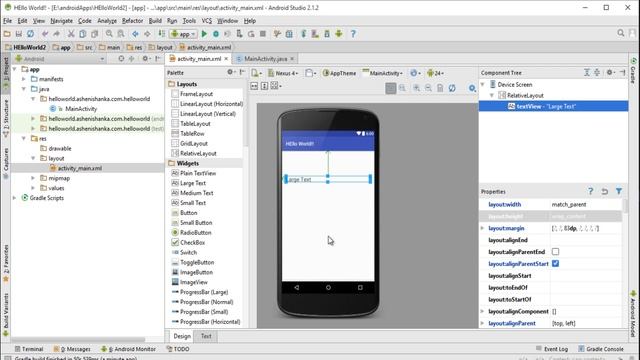Close the activity_main.xml tab
This screenshot has width=640, height=360.
[226, 59]
